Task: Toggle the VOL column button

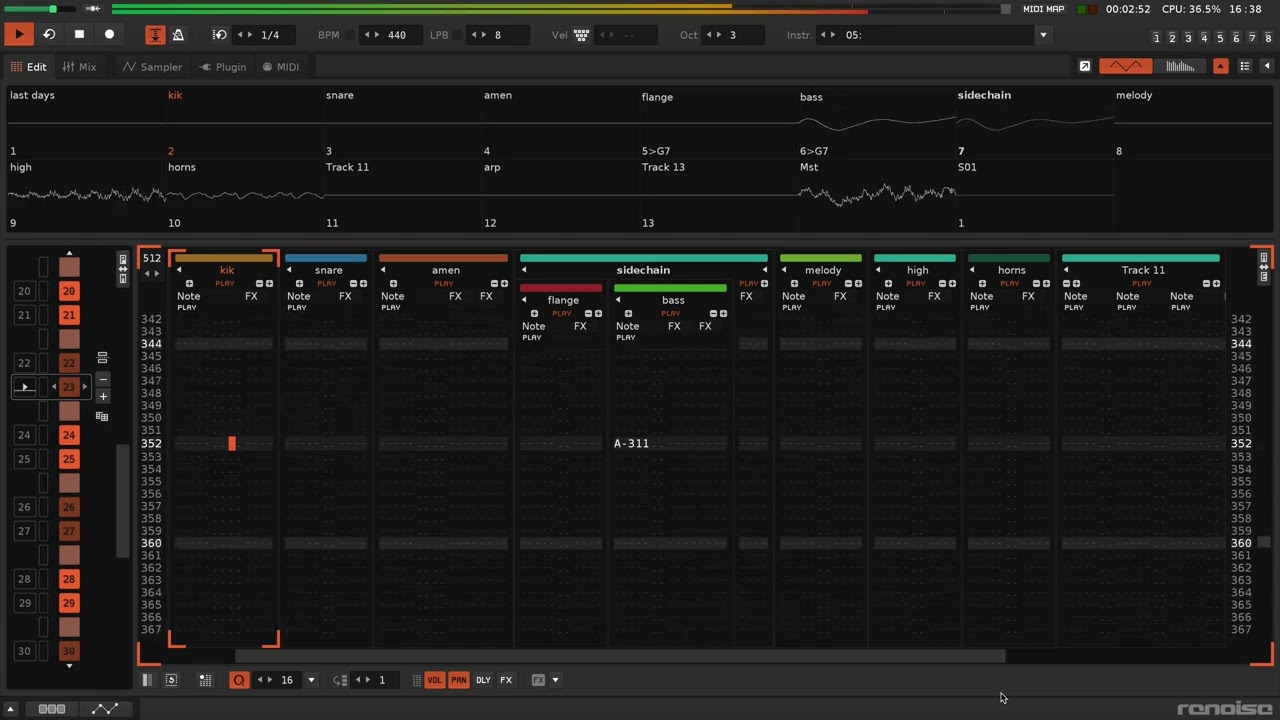Action: click(x=435, y=680)
